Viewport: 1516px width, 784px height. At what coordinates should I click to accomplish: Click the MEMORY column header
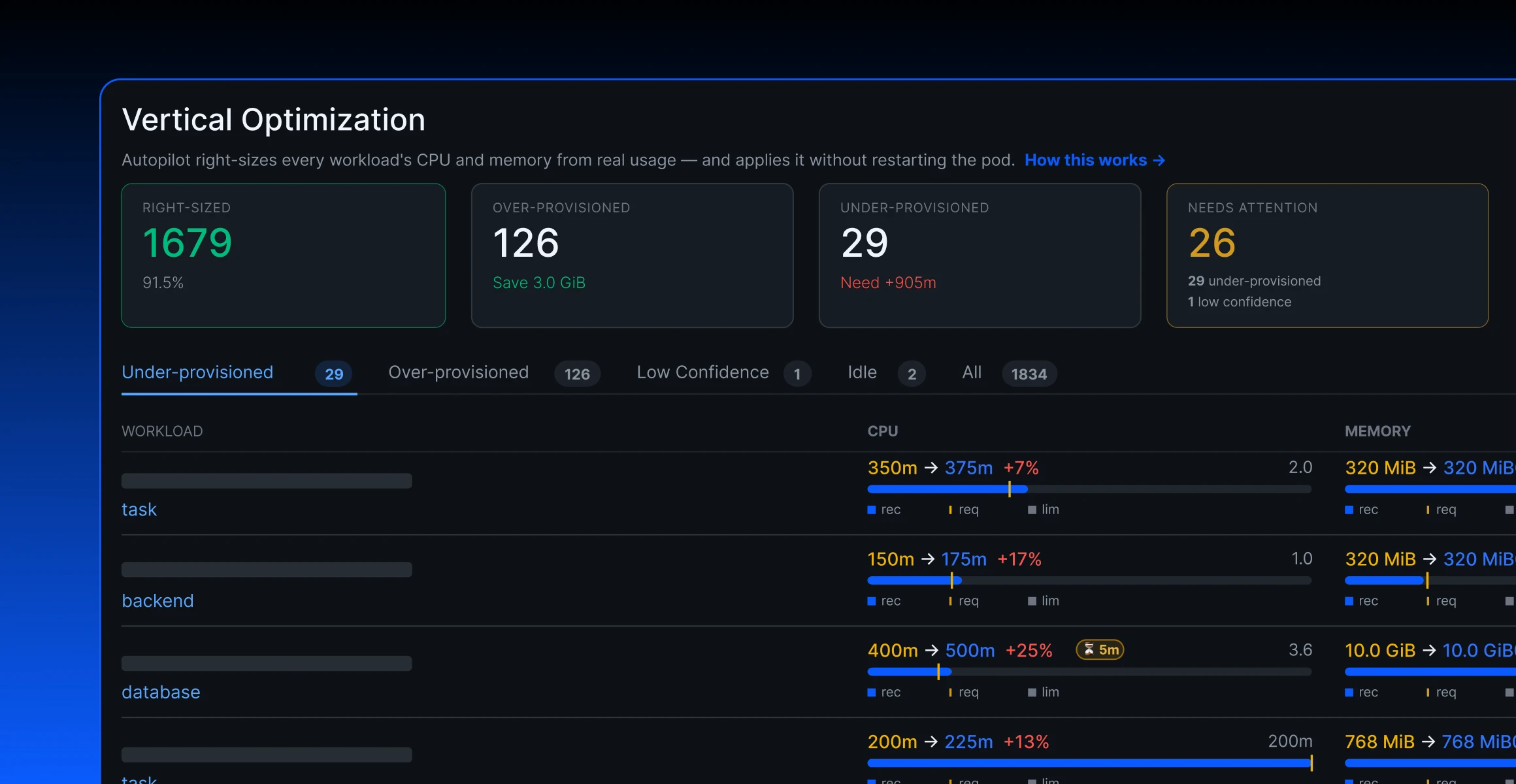tap(1377, 431)
